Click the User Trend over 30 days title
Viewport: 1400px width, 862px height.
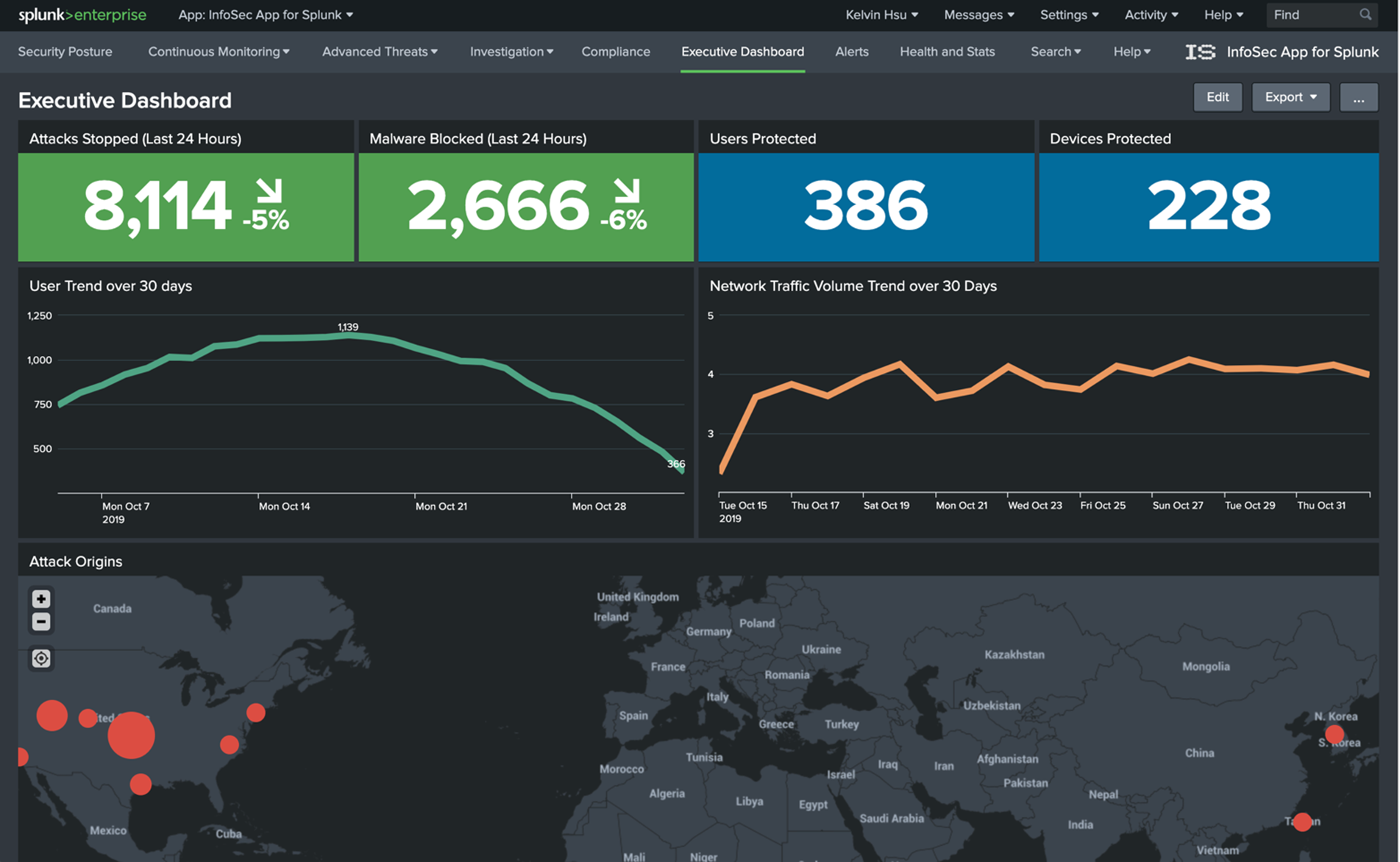pos(110,286)
